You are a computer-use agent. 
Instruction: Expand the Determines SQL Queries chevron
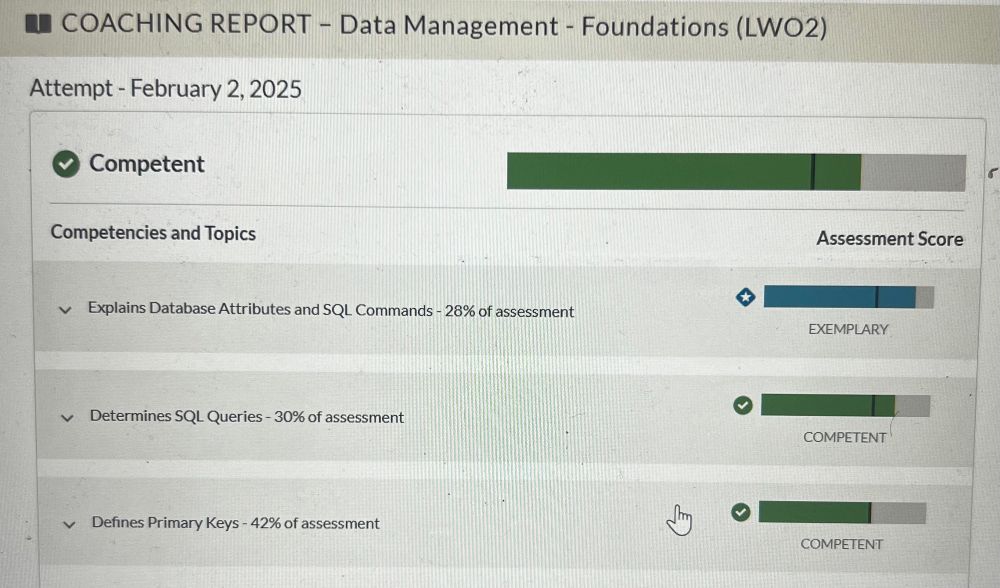[67, 418]
